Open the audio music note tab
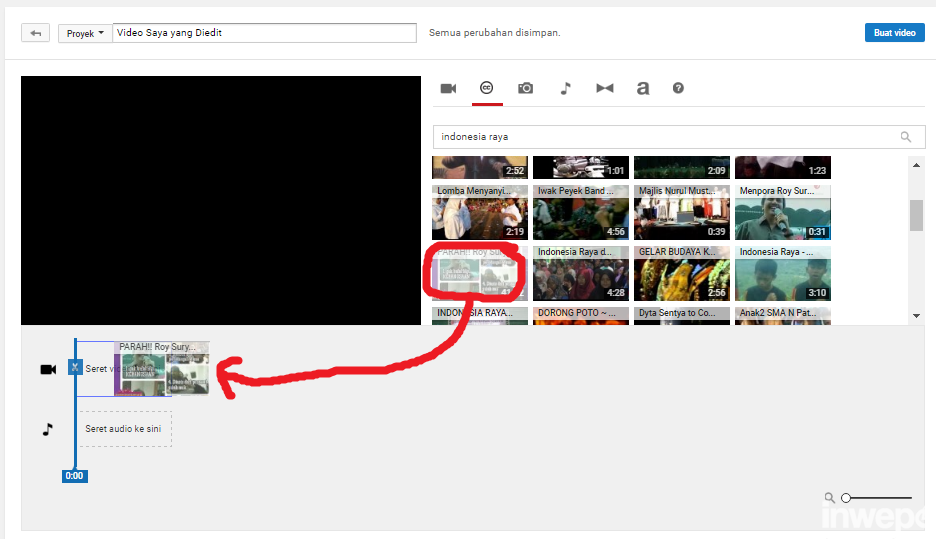Screen dimensions: 936x539 565,88
